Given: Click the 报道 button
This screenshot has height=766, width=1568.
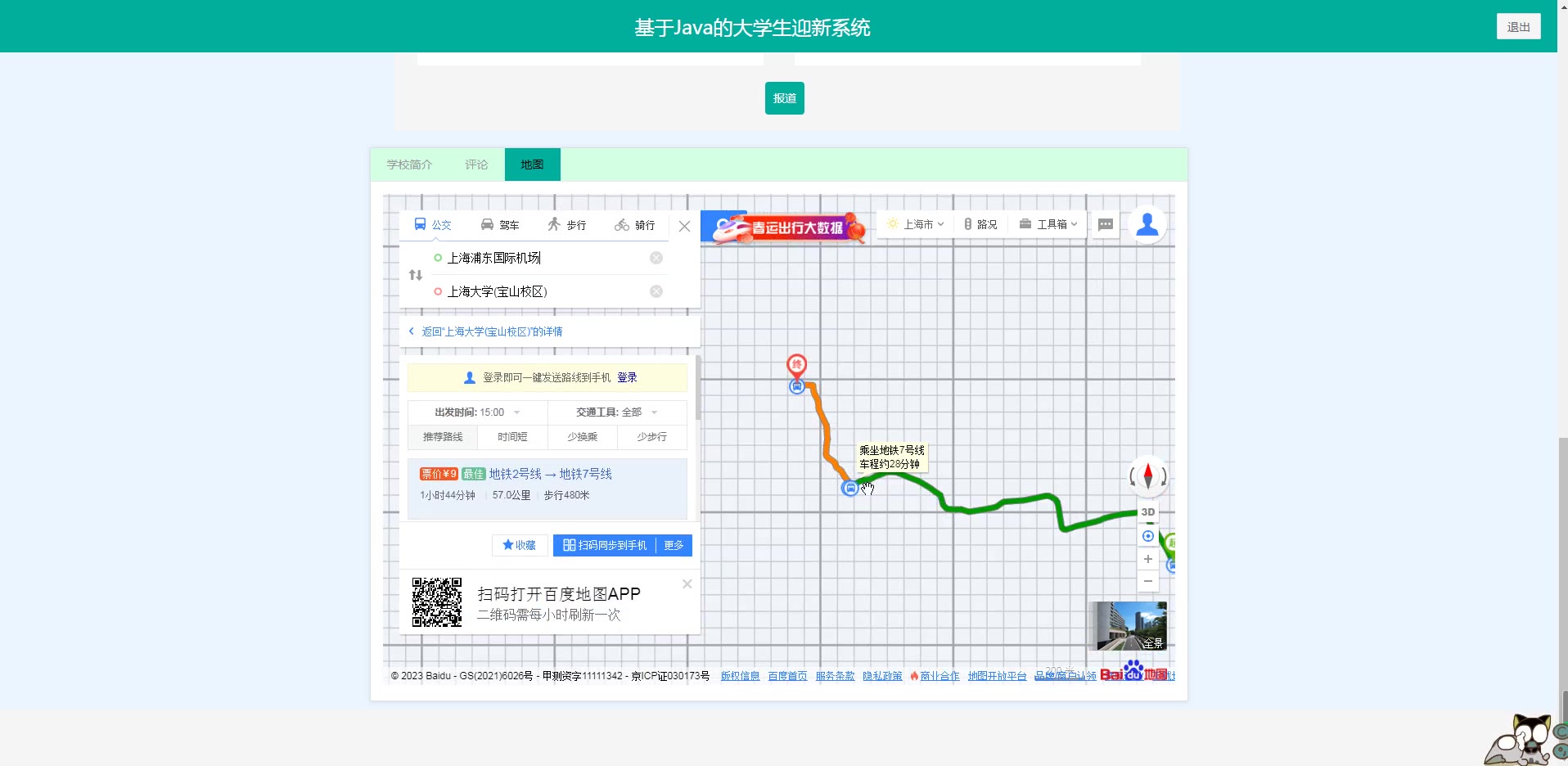Looking at the screenshot, I should 785,98.
